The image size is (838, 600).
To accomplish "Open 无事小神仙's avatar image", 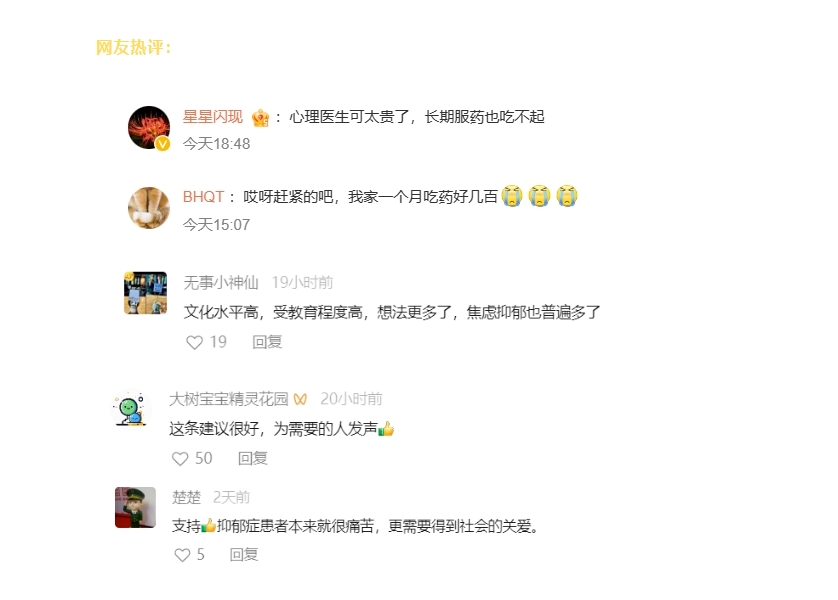I will [x=145, y=293].
